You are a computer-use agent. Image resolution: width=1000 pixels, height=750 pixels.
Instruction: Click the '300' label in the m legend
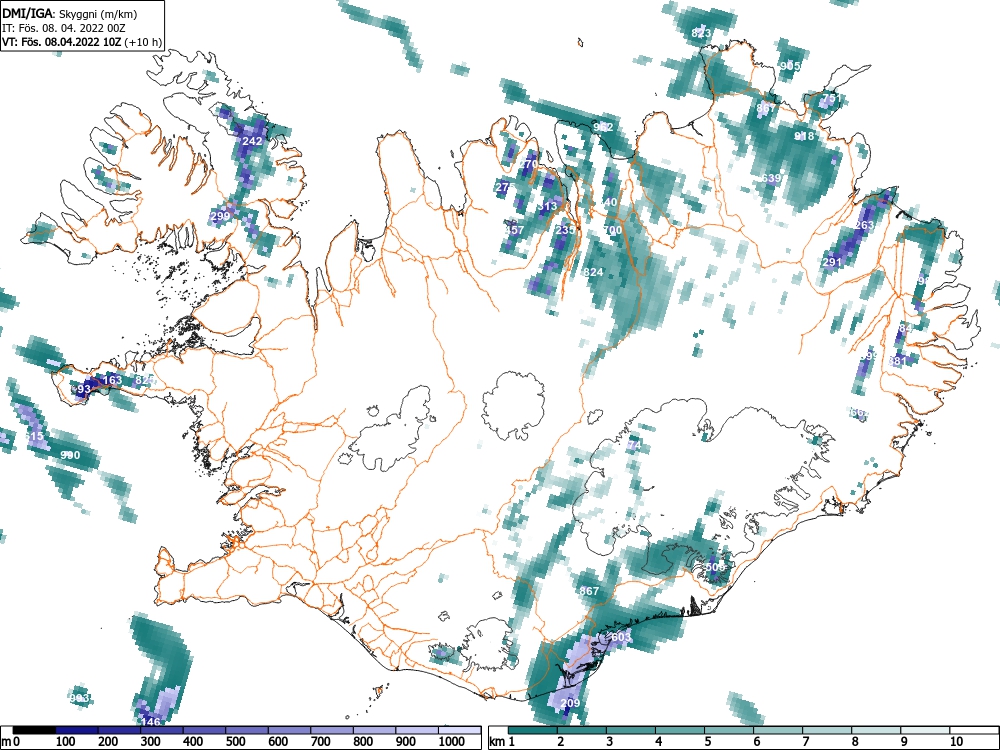tap(151, 741)
